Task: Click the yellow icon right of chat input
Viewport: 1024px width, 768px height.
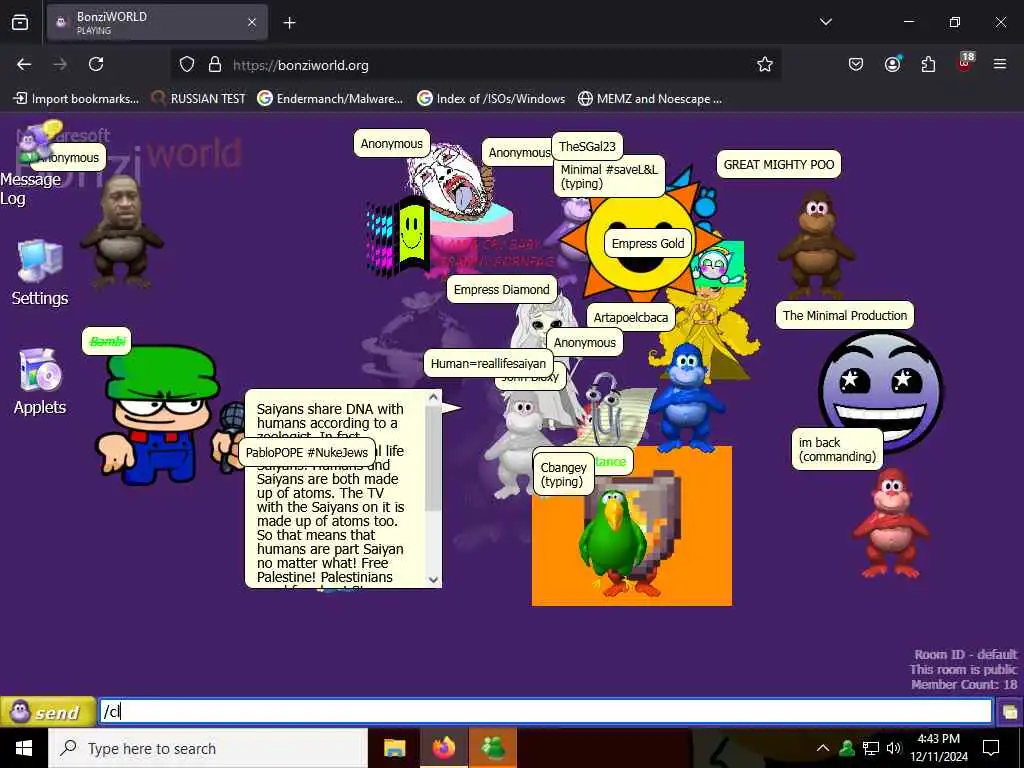Action: (1010, 711)
